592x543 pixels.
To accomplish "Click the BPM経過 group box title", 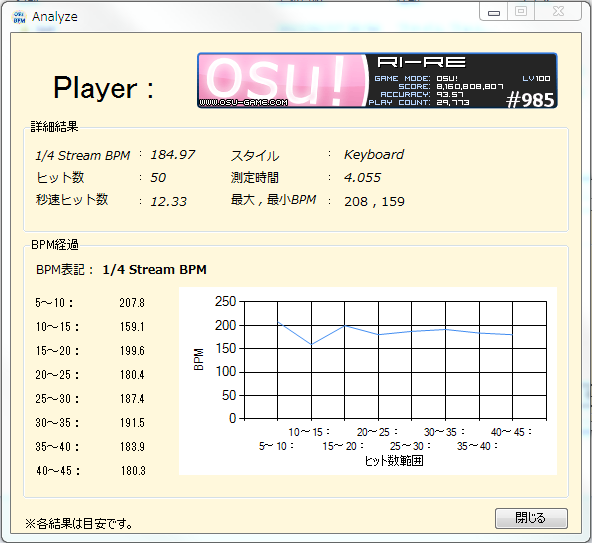I will (55, 245).
